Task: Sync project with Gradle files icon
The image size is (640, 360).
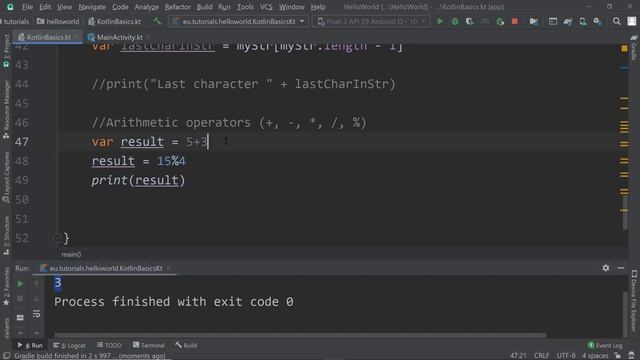Action: click(x=568, y=21)
